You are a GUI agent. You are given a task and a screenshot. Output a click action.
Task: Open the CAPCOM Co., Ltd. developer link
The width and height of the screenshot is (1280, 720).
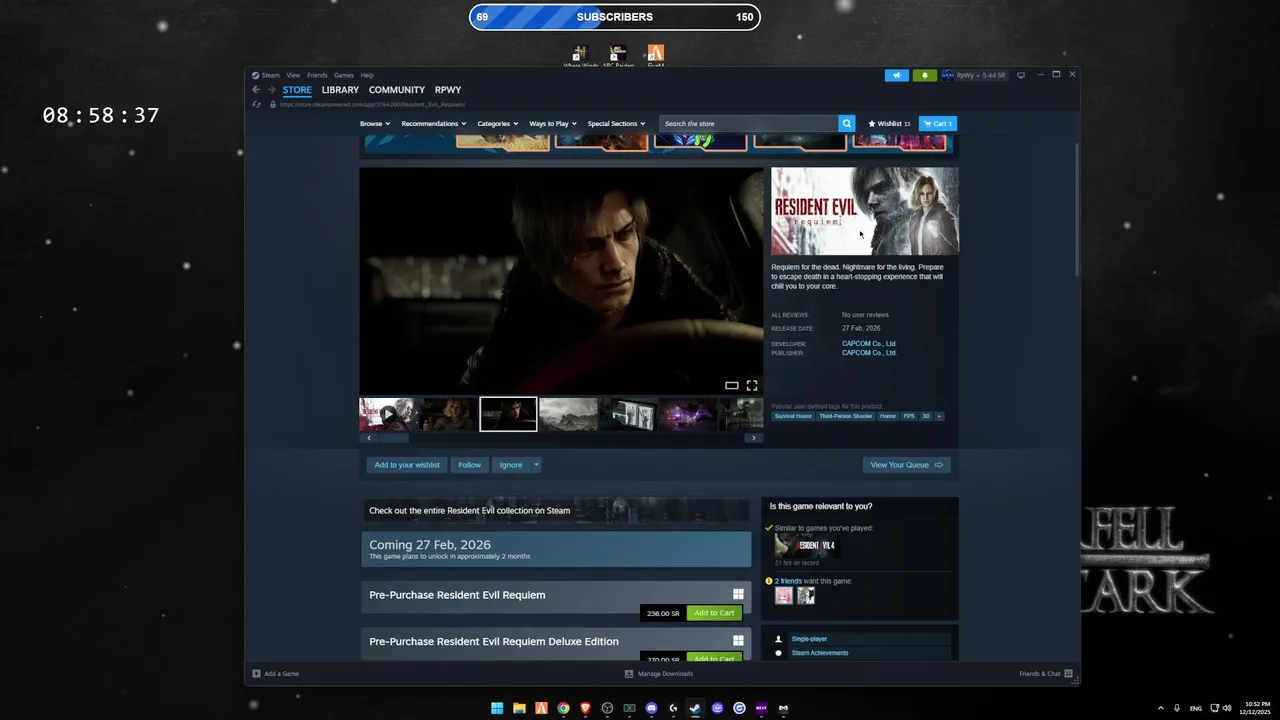869,344
